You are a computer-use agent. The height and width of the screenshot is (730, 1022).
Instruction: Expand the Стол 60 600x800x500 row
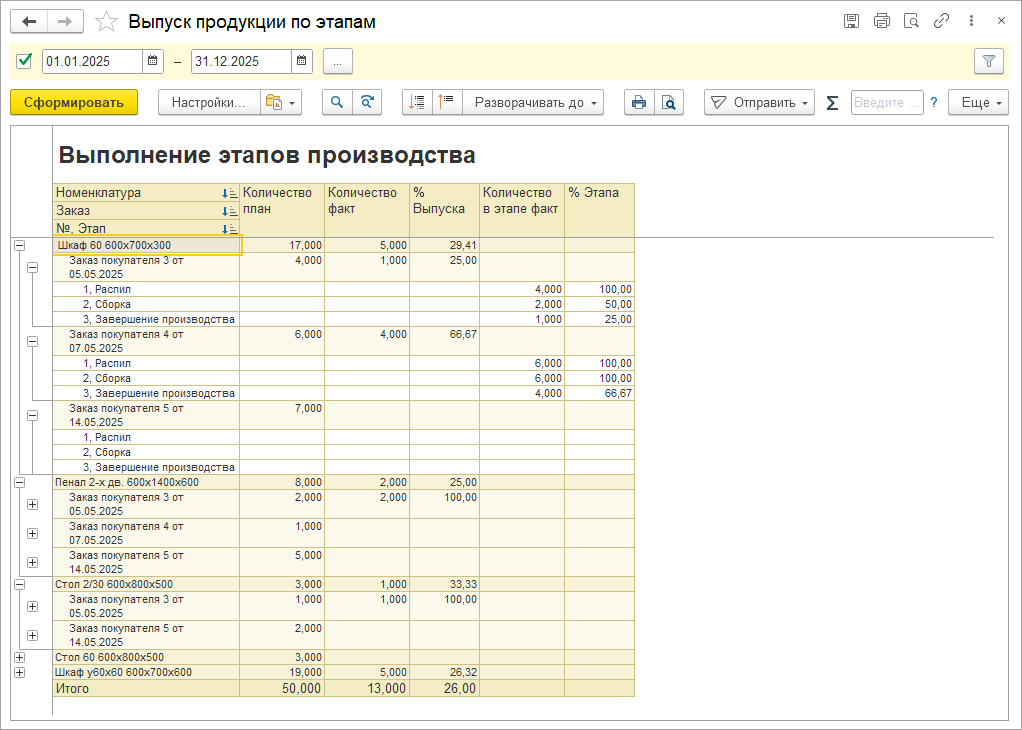point(20,658)
